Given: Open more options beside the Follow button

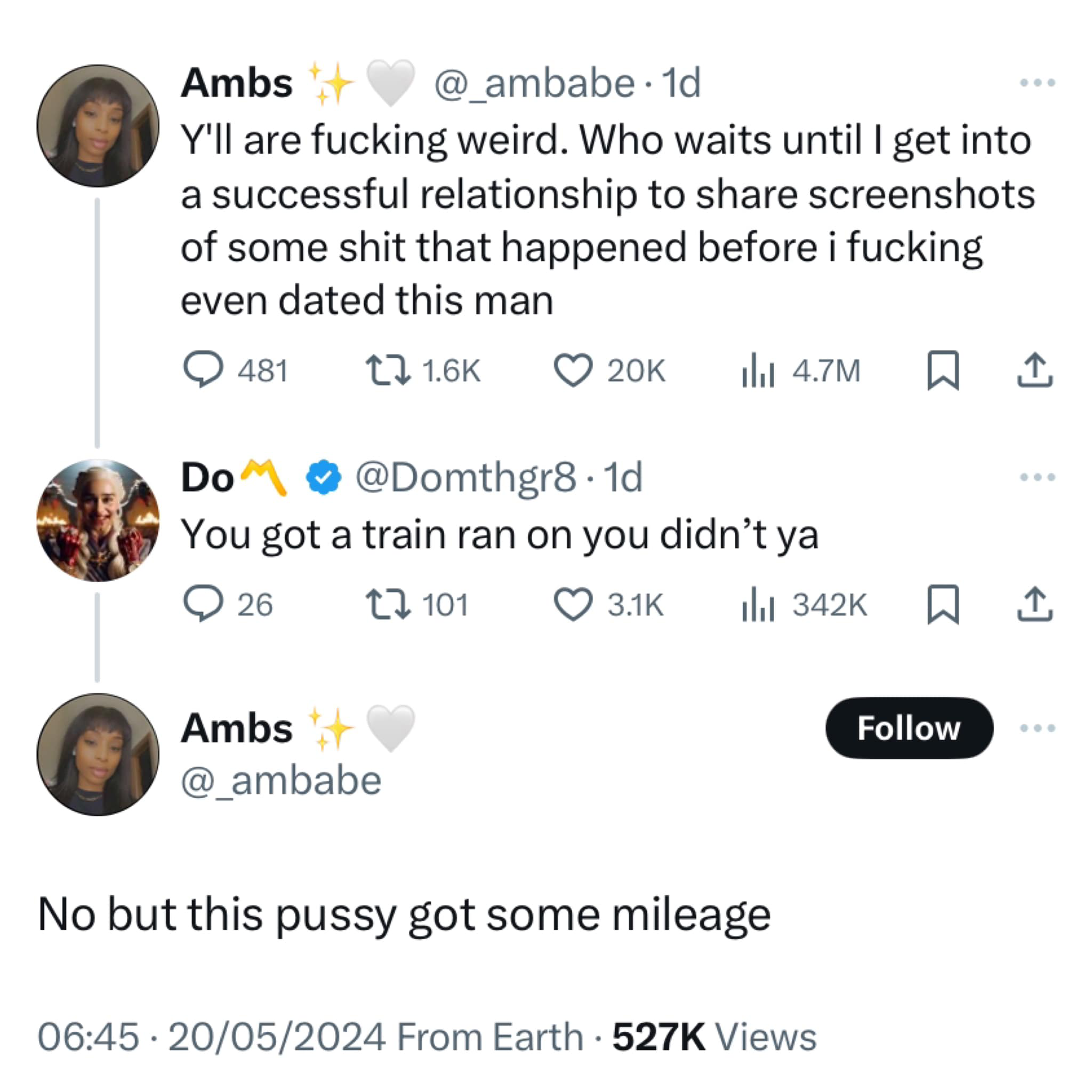Looking at the screenshot, I should (1037, 728).
